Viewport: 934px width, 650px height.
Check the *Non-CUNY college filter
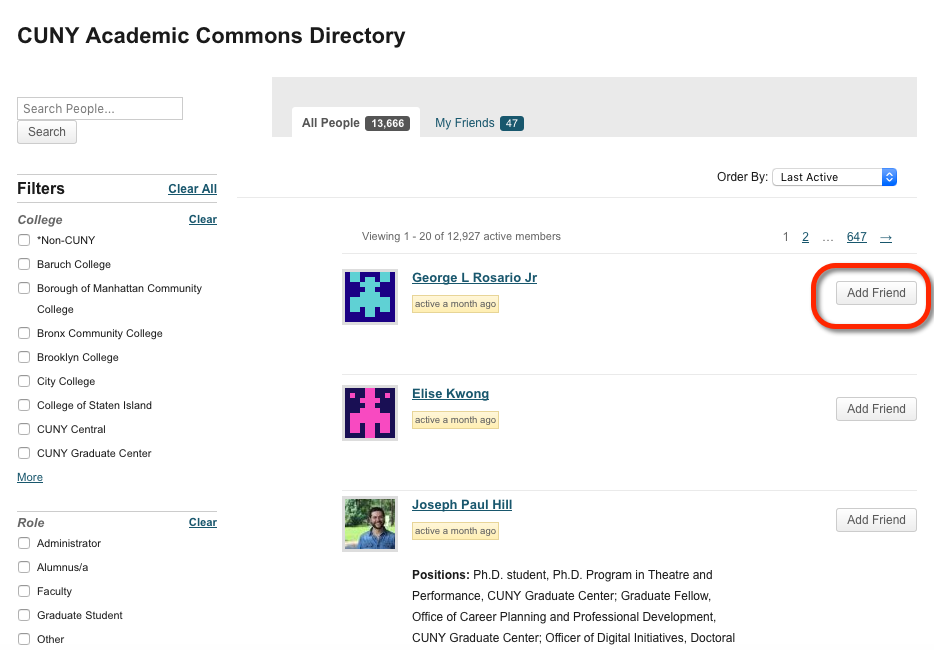24,240
